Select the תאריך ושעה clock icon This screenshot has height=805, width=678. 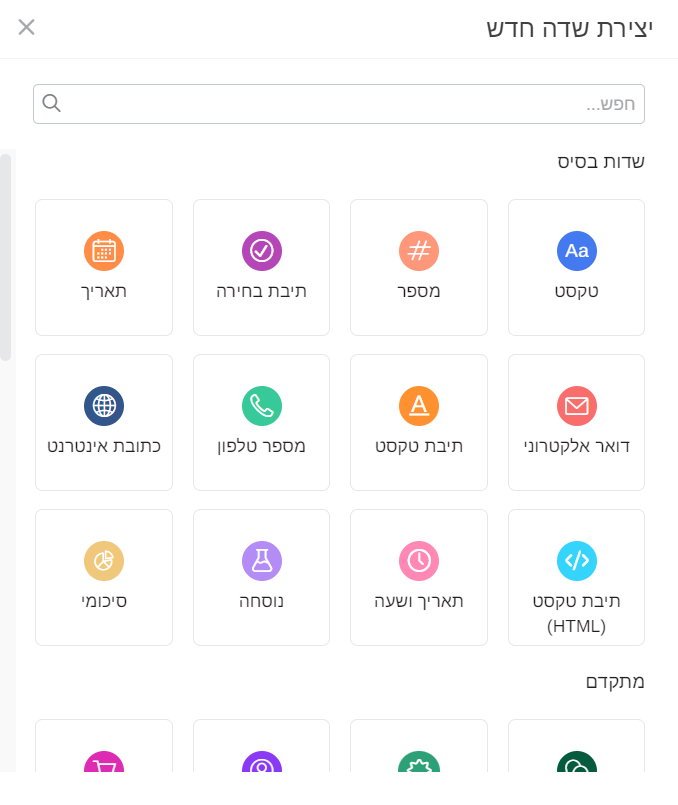(x=419, y=561)
